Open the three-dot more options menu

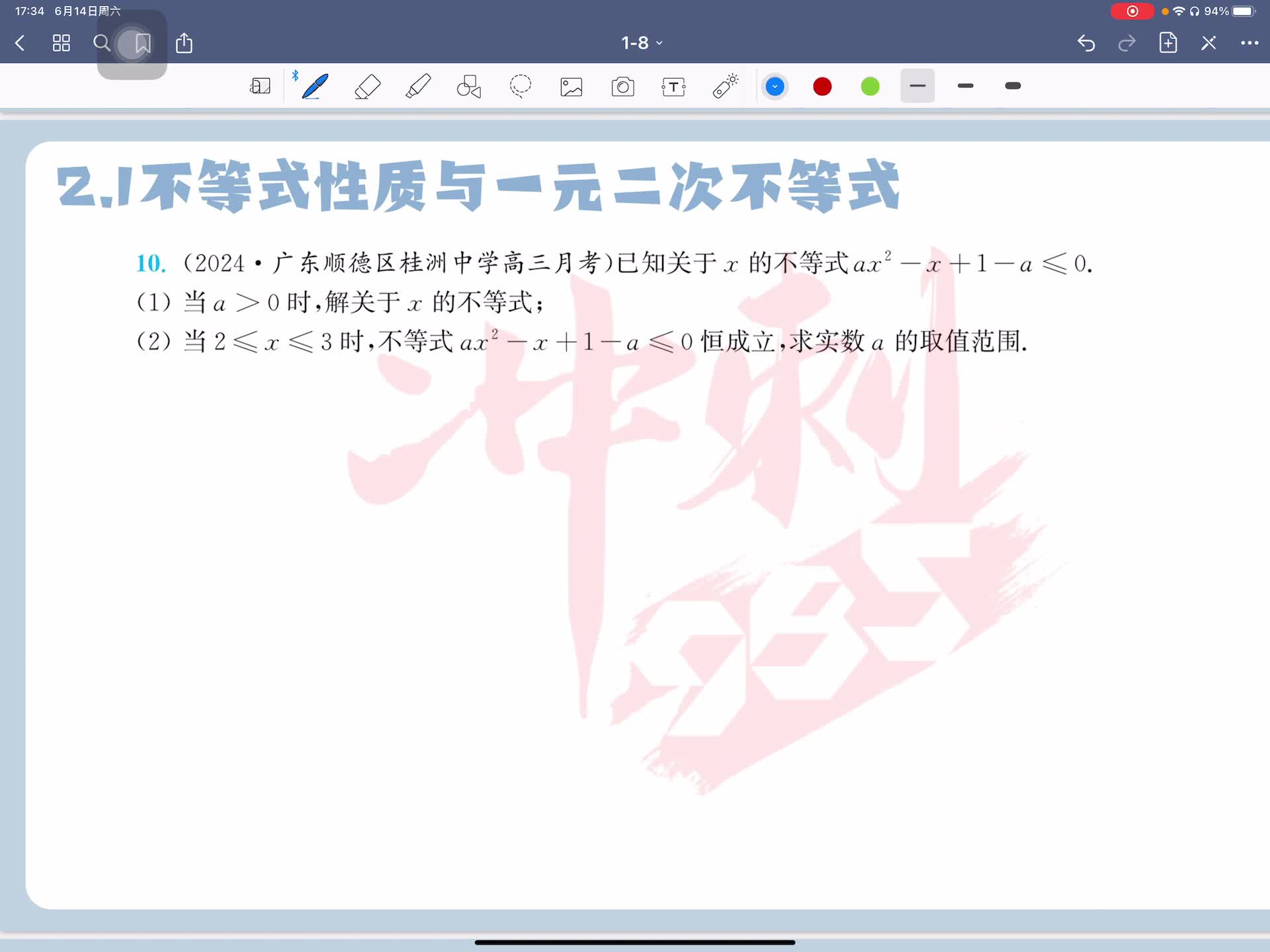click(1249, 43)
